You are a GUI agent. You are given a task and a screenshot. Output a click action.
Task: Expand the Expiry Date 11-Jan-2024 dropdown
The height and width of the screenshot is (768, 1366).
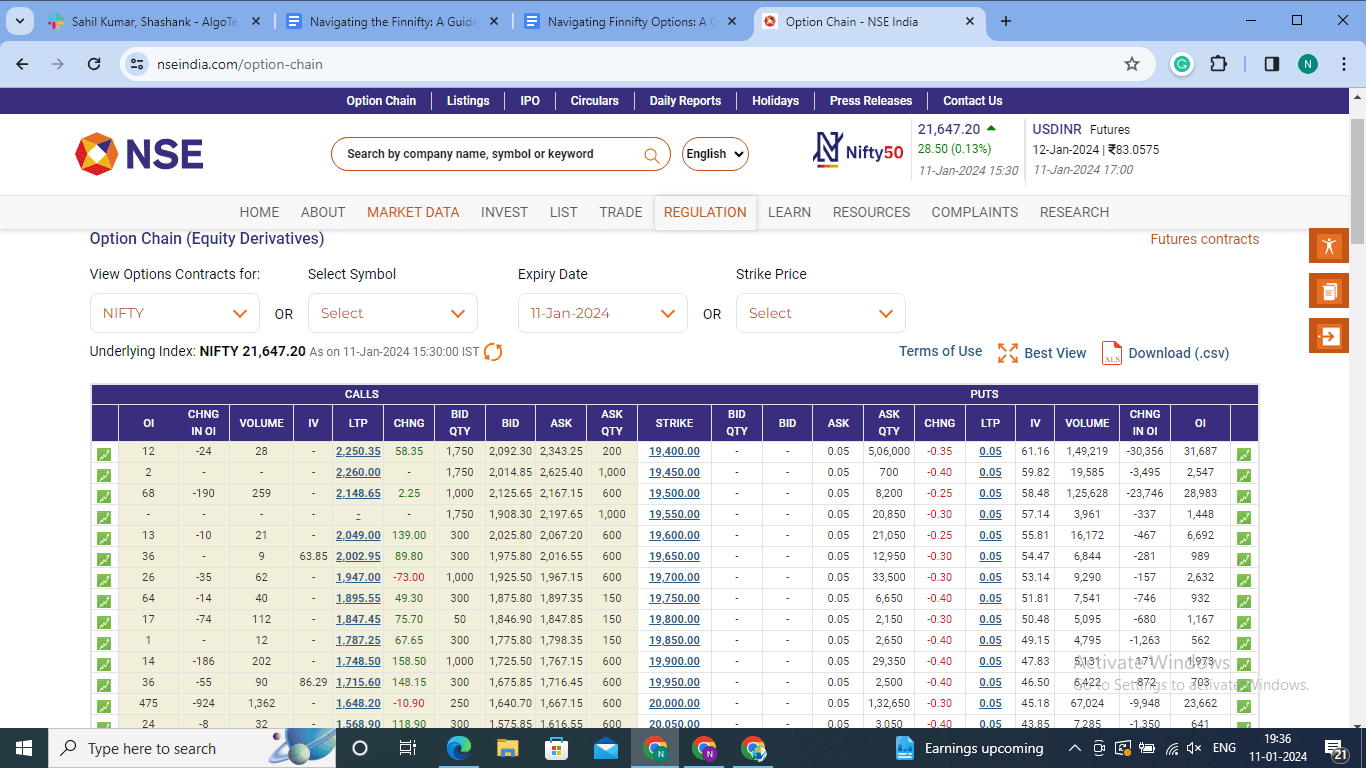[x=602, y=313]
